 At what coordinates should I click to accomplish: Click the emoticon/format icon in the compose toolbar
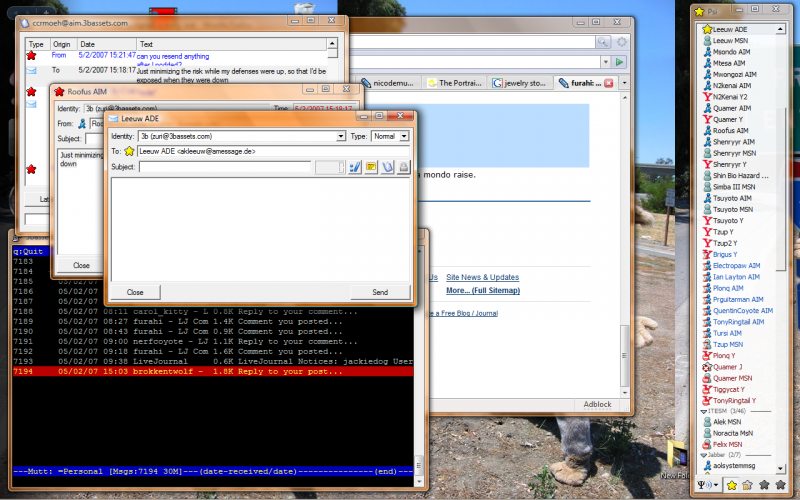coord(354,167)
